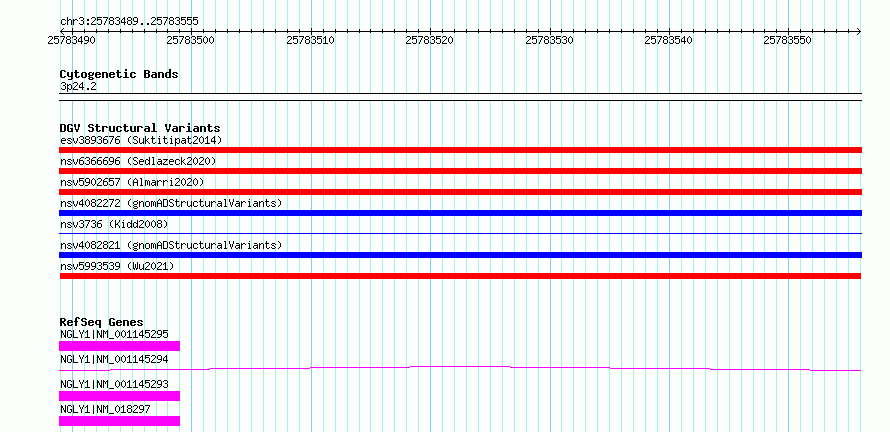Click the blue bar under nsv4082272
Viewport: 890px width, 432px height.
(x=460, y=213)
